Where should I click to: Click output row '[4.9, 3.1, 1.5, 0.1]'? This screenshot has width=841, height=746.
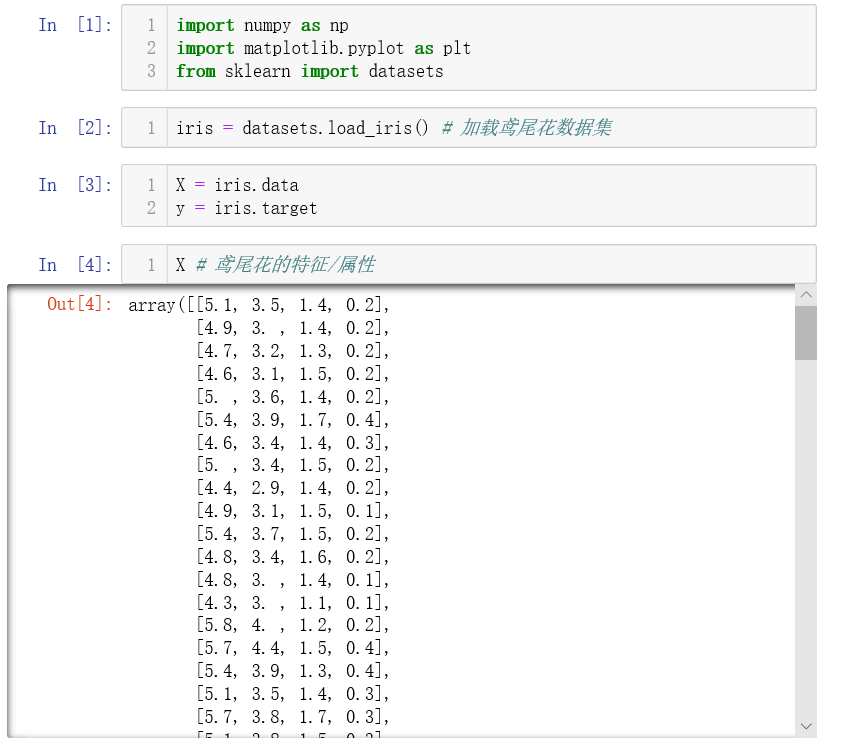pos(292,511)
